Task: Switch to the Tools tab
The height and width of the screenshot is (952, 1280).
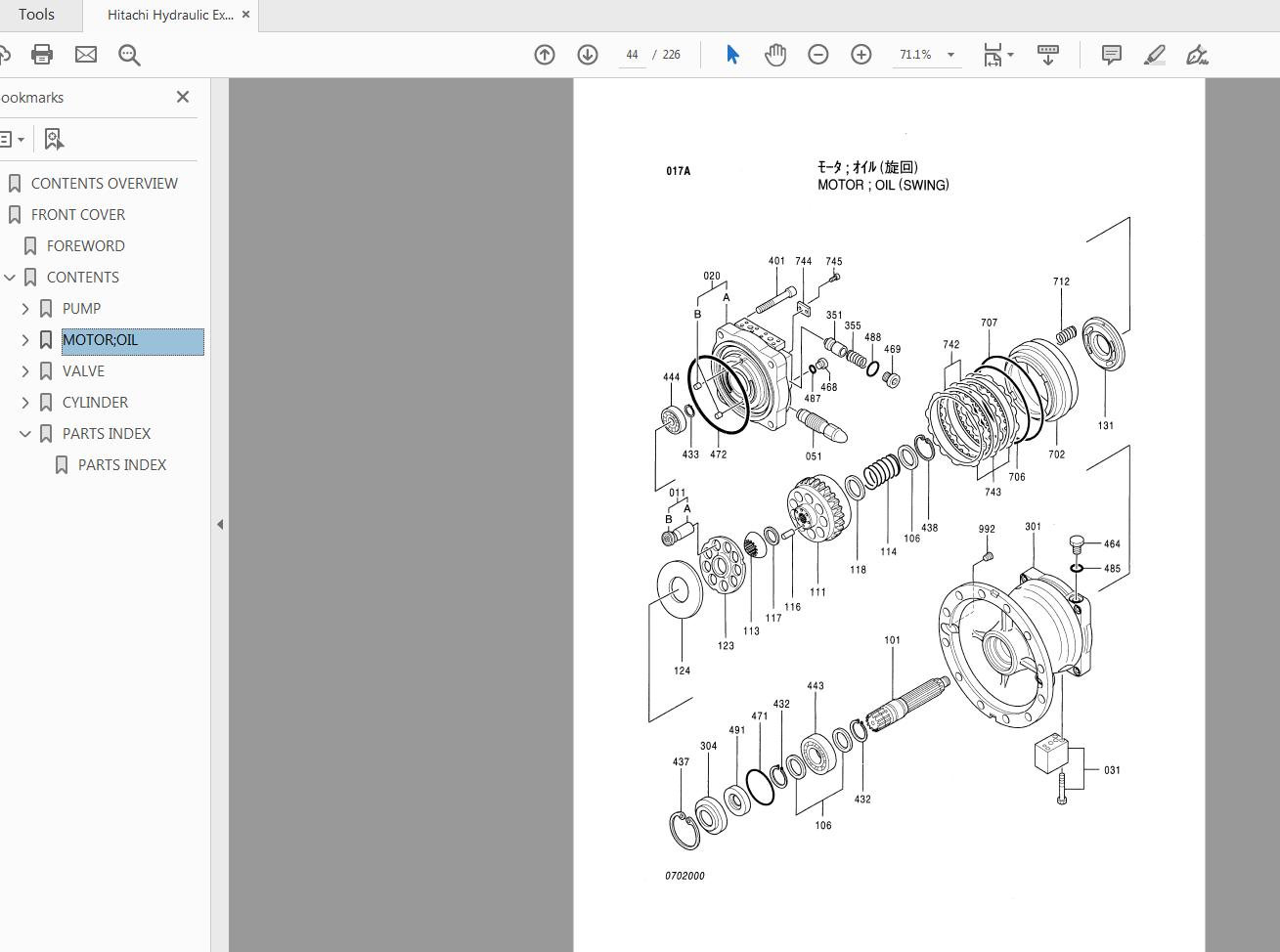Action: [37, 14]
